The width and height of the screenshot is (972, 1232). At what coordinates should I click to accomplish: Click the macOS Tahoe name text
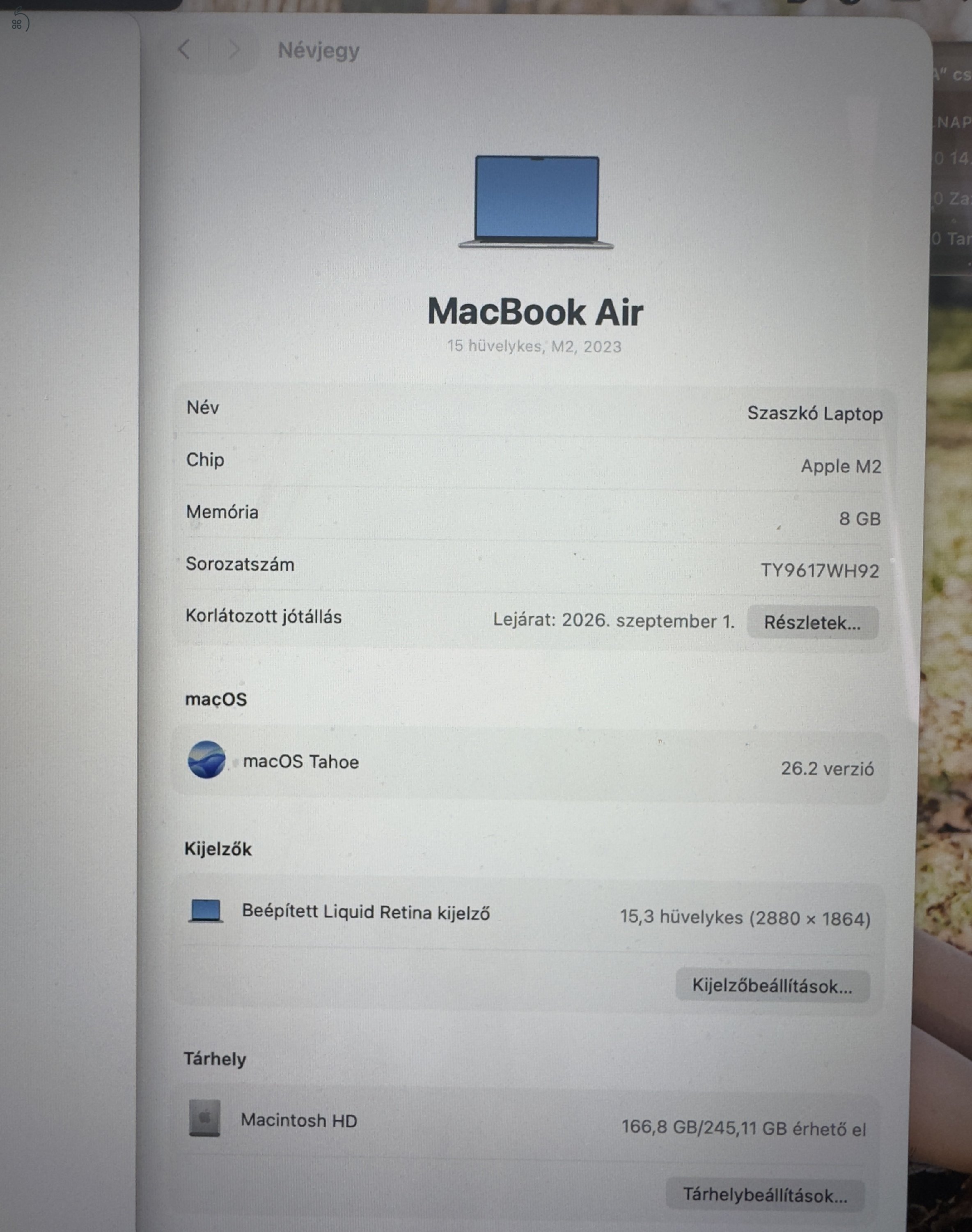[301, 761]
